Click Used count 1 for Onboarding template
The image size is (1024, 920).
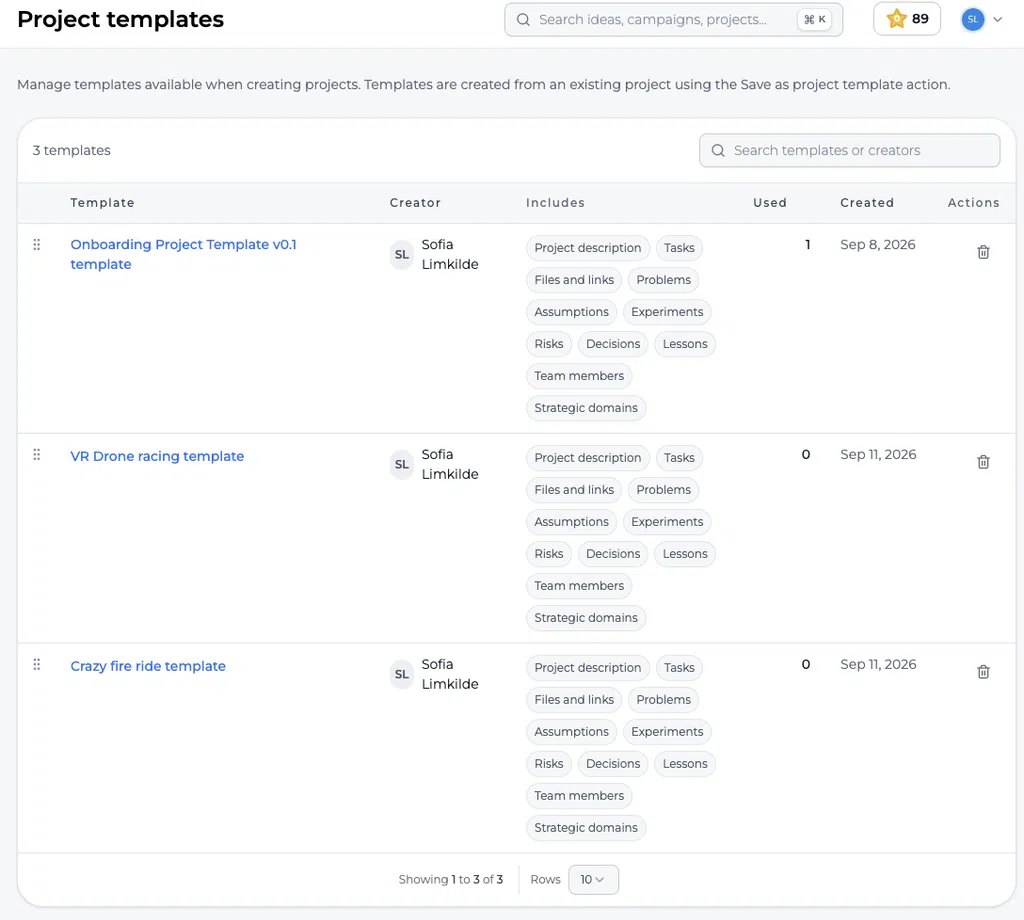tap(808, 245)
